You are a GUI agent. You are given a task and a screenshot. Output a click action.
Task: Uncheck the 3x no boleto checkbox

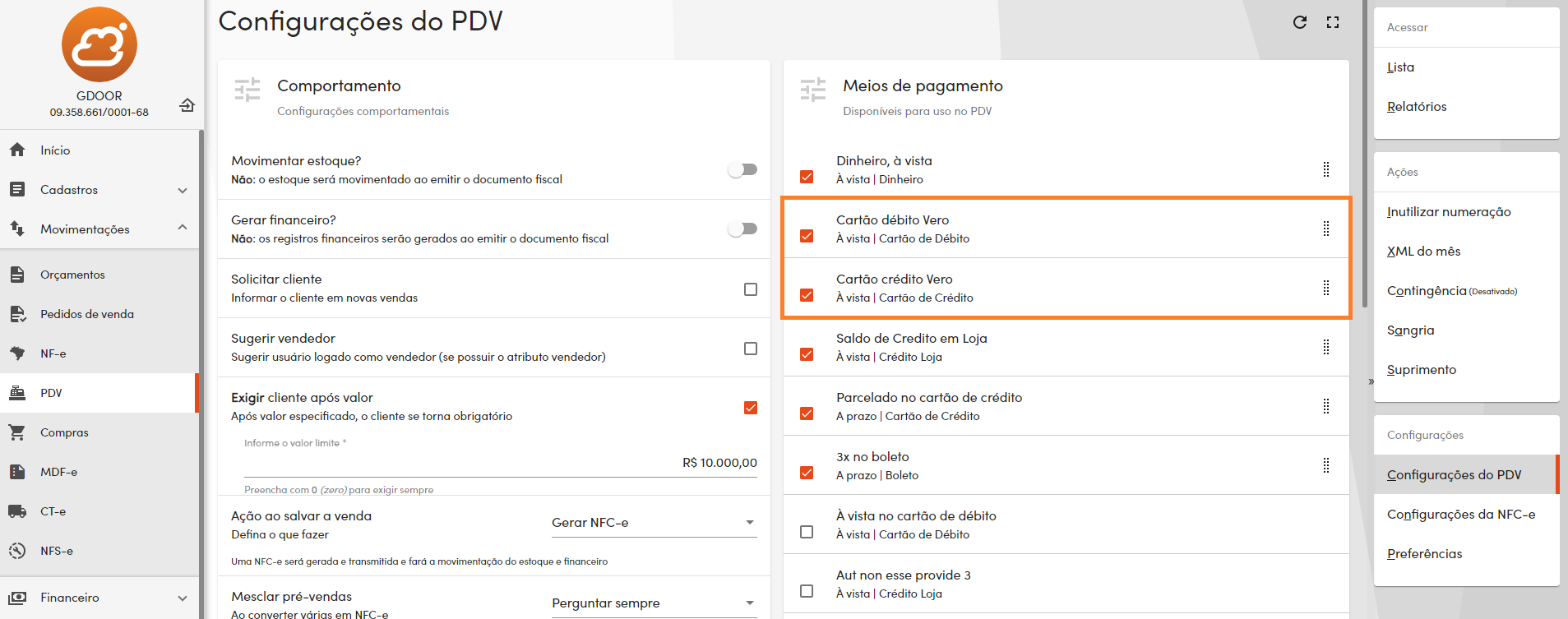(807, 473)
